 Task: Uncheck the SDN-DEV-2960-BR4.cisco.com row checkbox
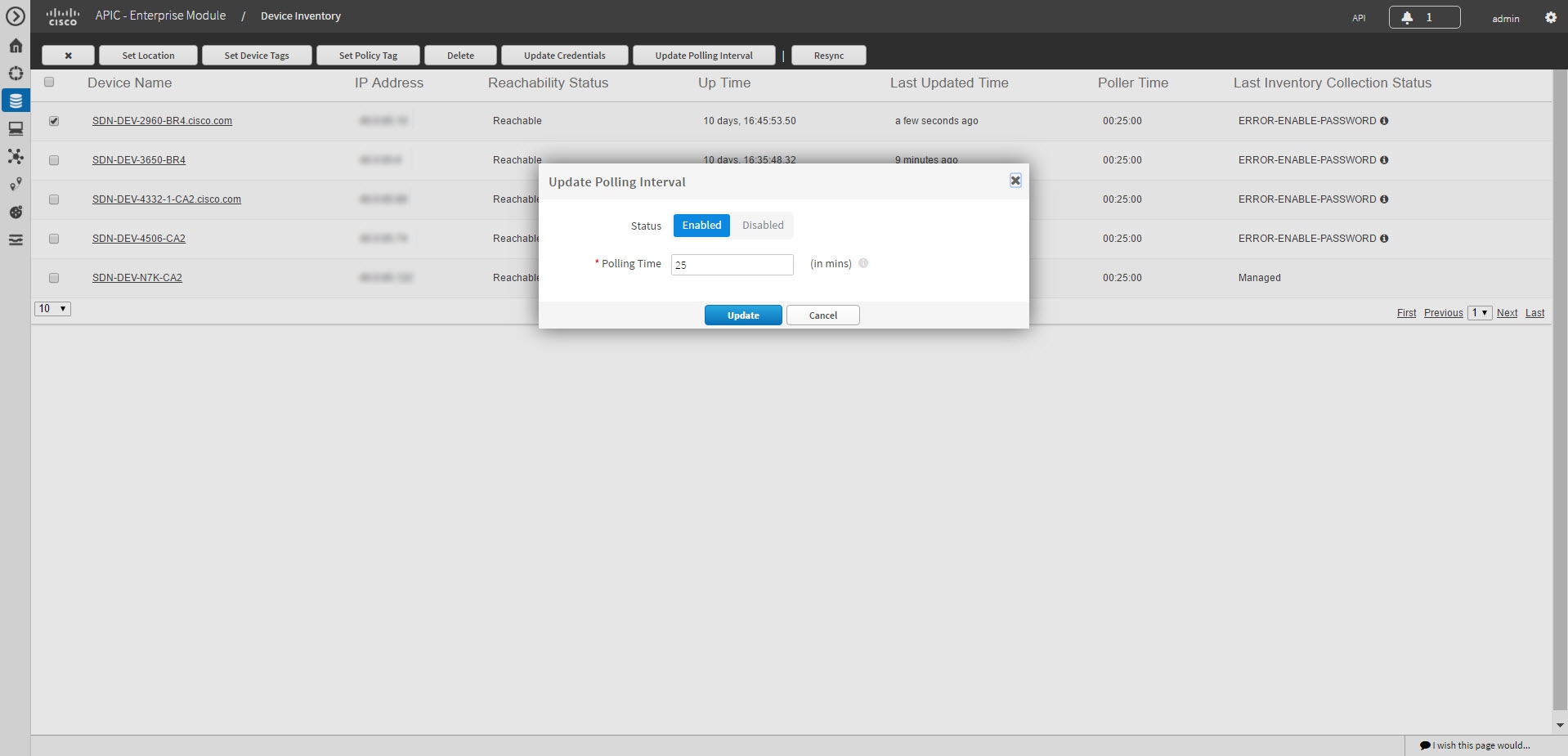click(x=54, y=121)
